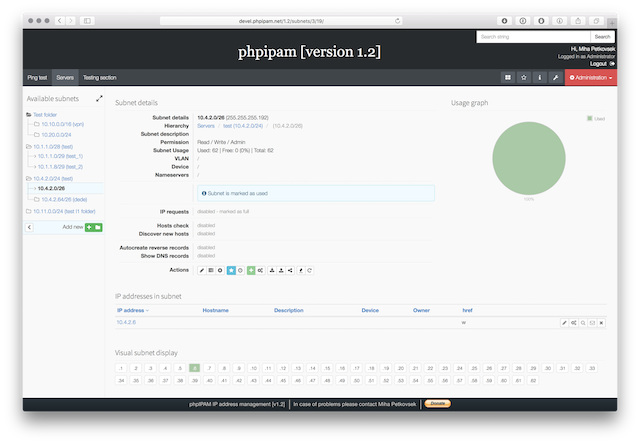Switch to the Ping test section tab

pyautogui.click(x=37, y=77)
